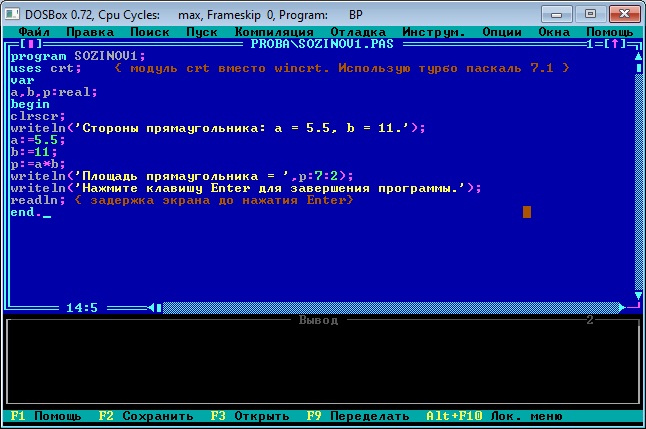646x429 pixels.
Task: Open the Поиск menu
Action: pos(150,32)
